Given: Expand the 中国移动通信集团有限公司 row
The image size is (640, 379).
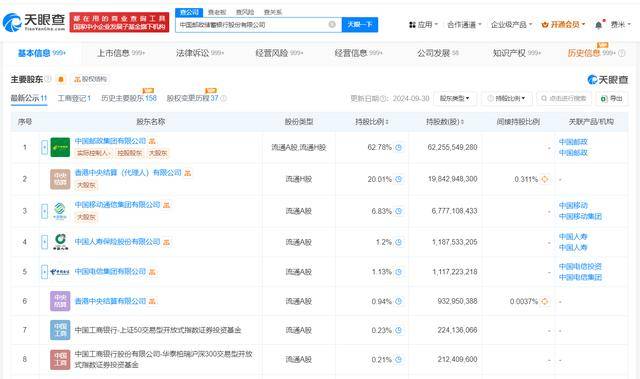Looking at the screenshot, I should pyautogui.click(x=44, y=211).
